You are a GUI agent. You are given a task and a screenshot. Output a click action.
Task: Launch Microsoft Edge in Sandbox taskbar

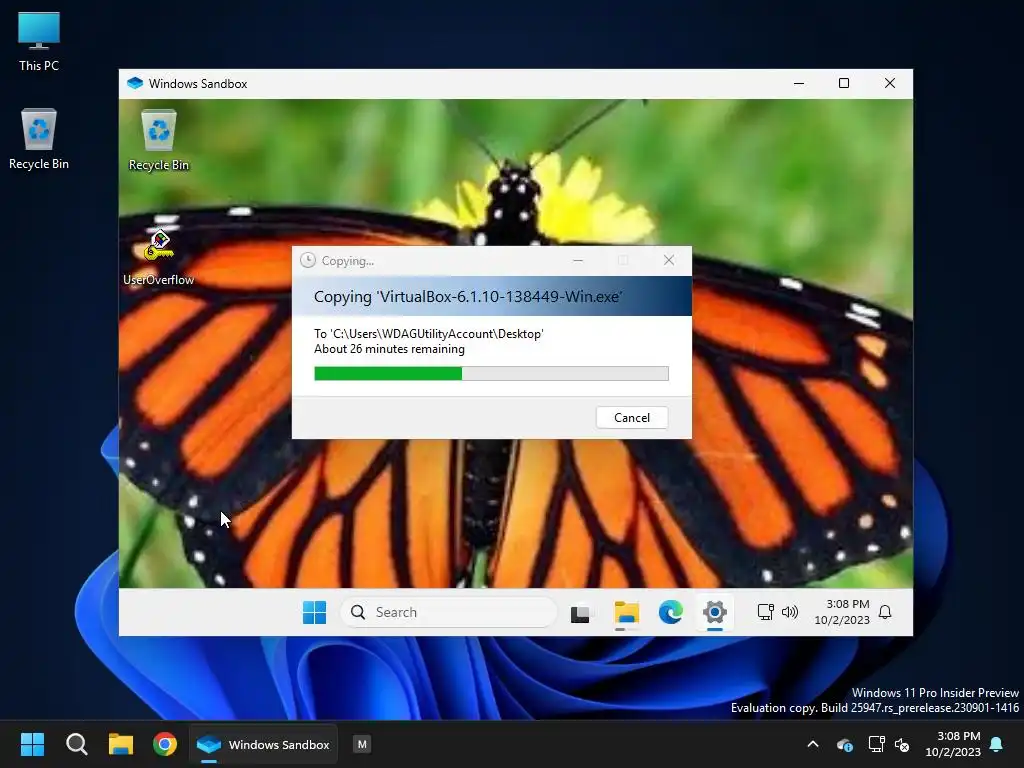tap(671, 613)
